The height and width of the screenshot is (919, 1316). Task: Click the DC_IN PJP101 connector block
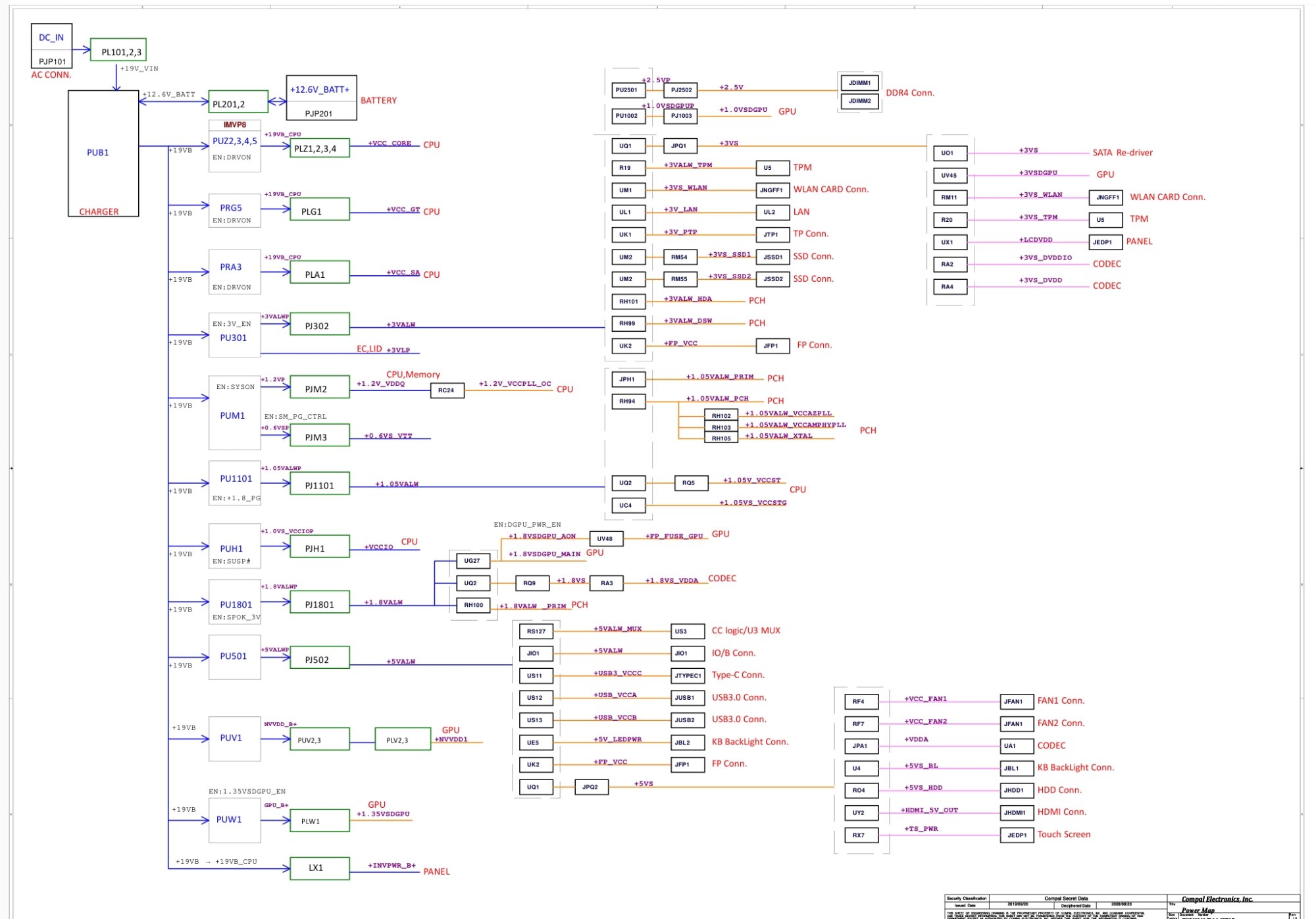(52, 46)
